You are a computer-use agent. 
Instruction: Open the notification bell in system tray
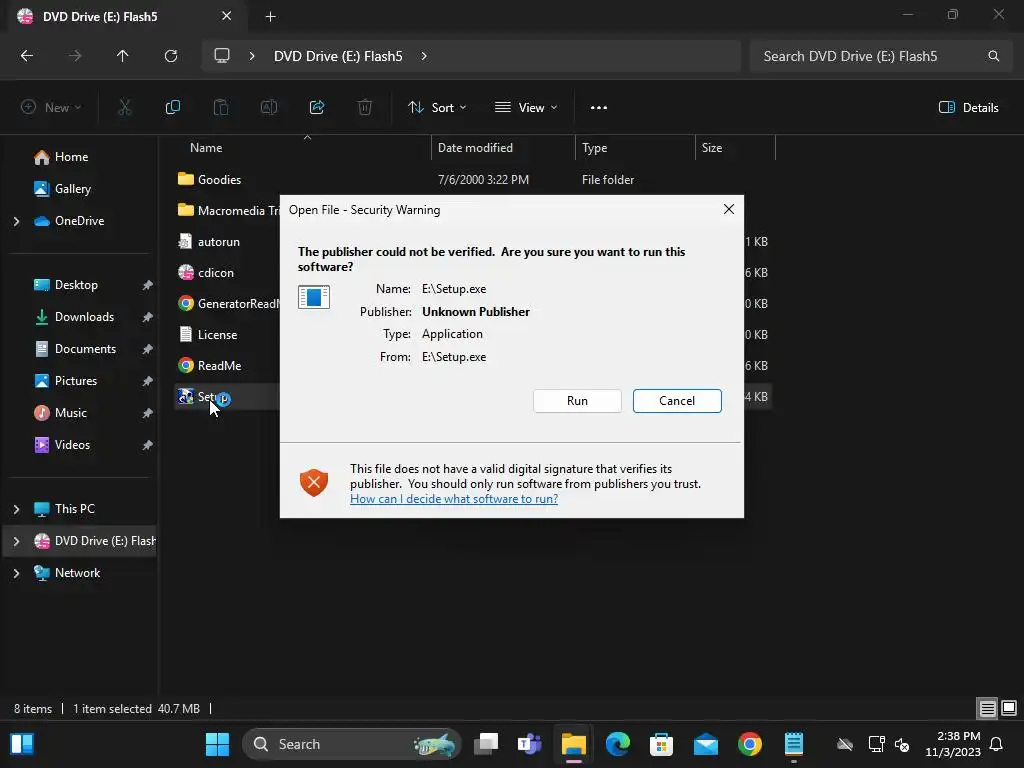click(x=997, y=744)
